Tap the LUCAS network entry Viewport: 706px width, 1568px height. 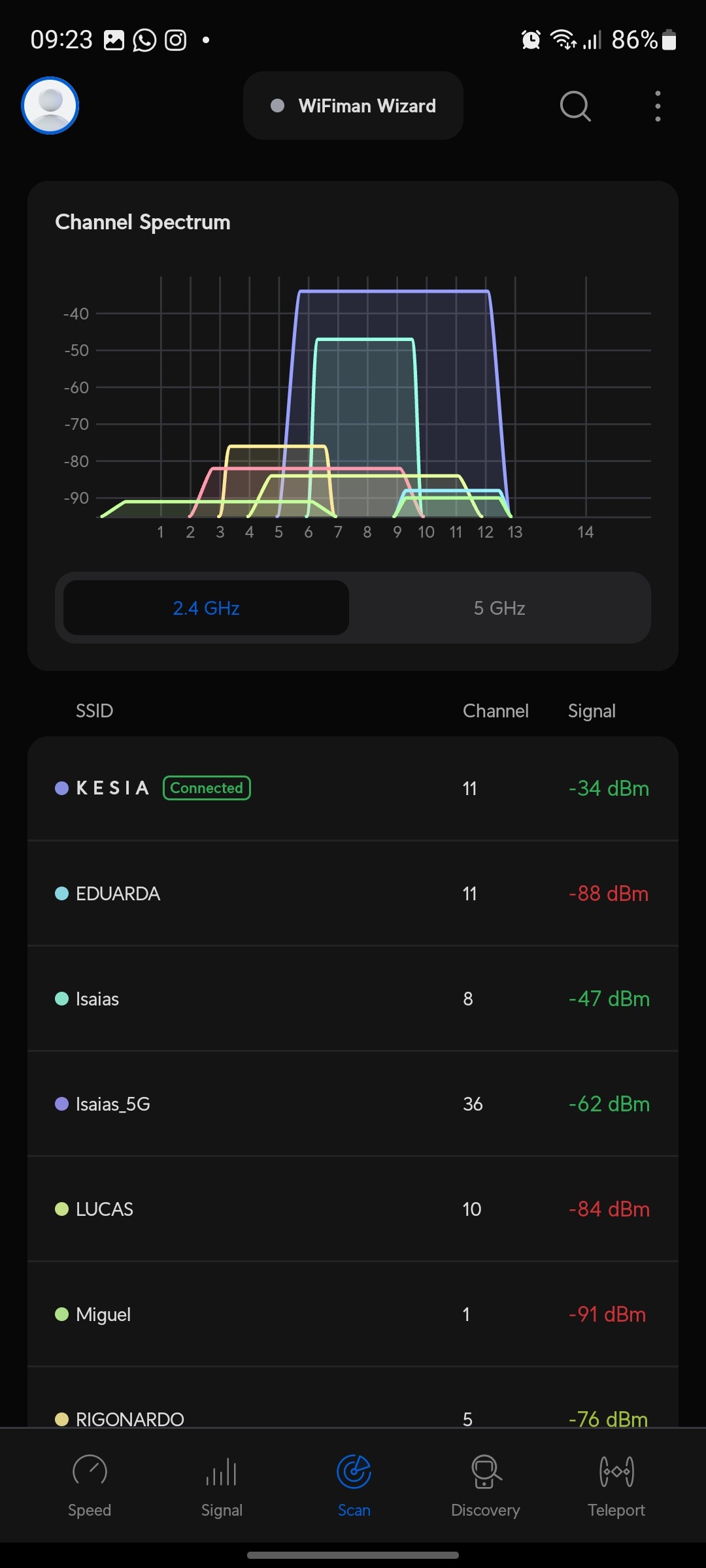pyautogui.click(x=353, y=1209)
